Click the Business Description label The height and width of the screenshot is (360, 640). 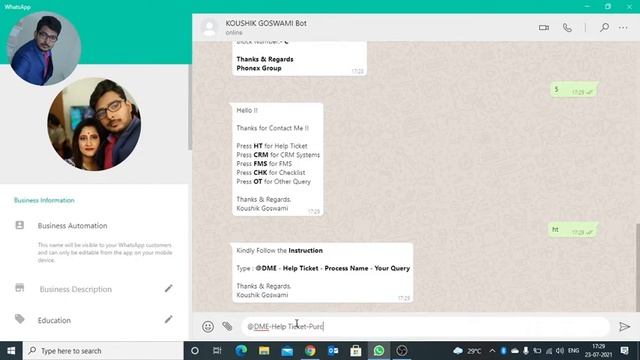coord(76,289)
